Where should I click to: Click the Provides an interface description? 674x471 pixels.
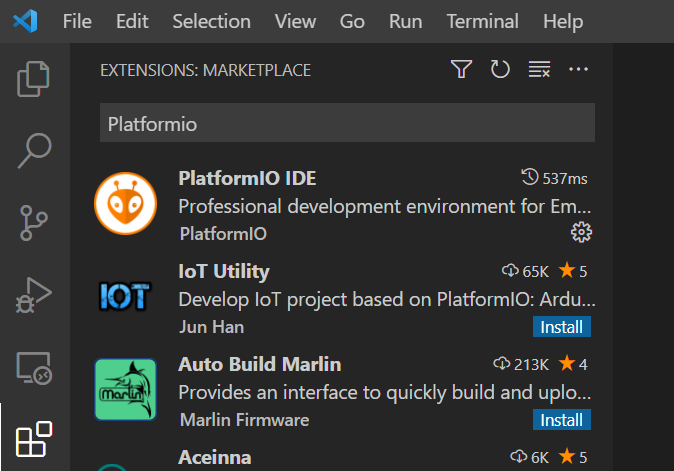[x=385, y=393]
